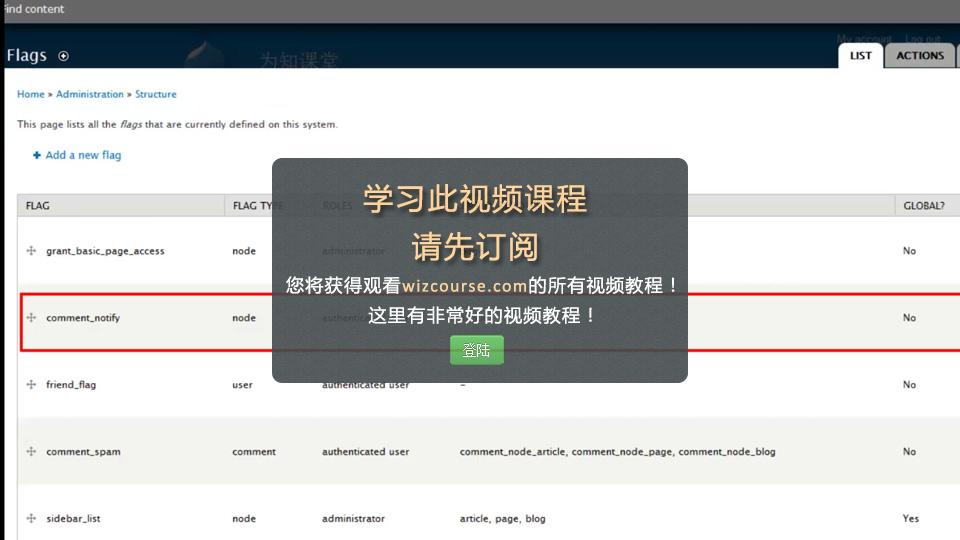Image resolution: width=960 pixels, height=540 pixels.
Task: Click 'node' type in sidebar_list row
Action: point(244,519)
